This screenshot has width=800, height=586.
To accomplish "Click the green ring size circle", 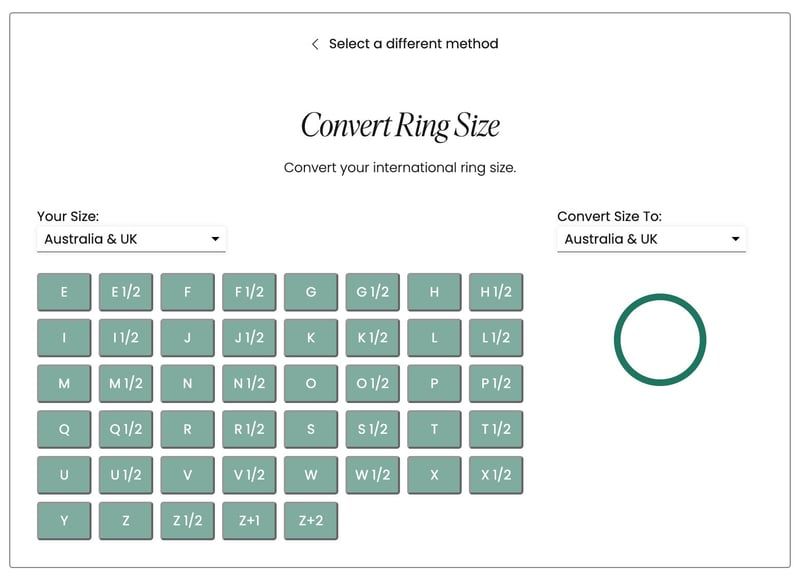I will [x=660, y=339].
